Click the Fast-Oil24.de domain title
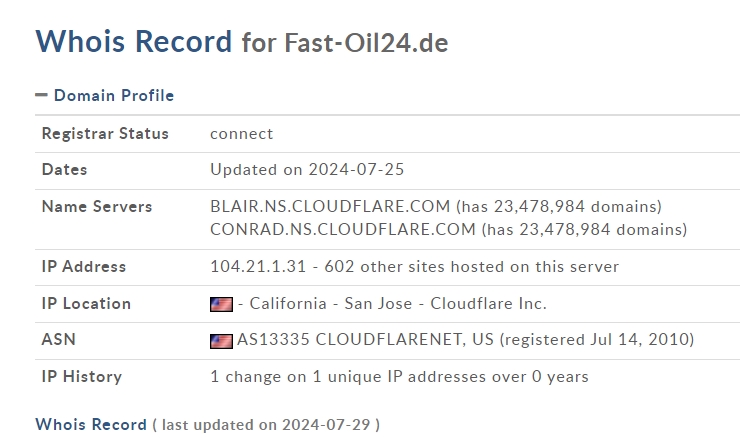Image resolution: width=740 pixels, height=440 pixels. pyautogui.click(x=366, y=43)
